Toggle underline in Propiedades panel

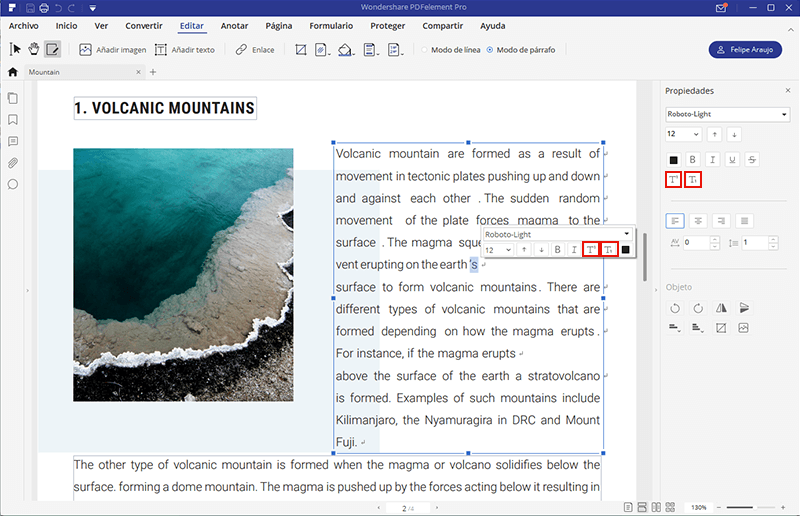pyautogui.click(x=732, y=160)
